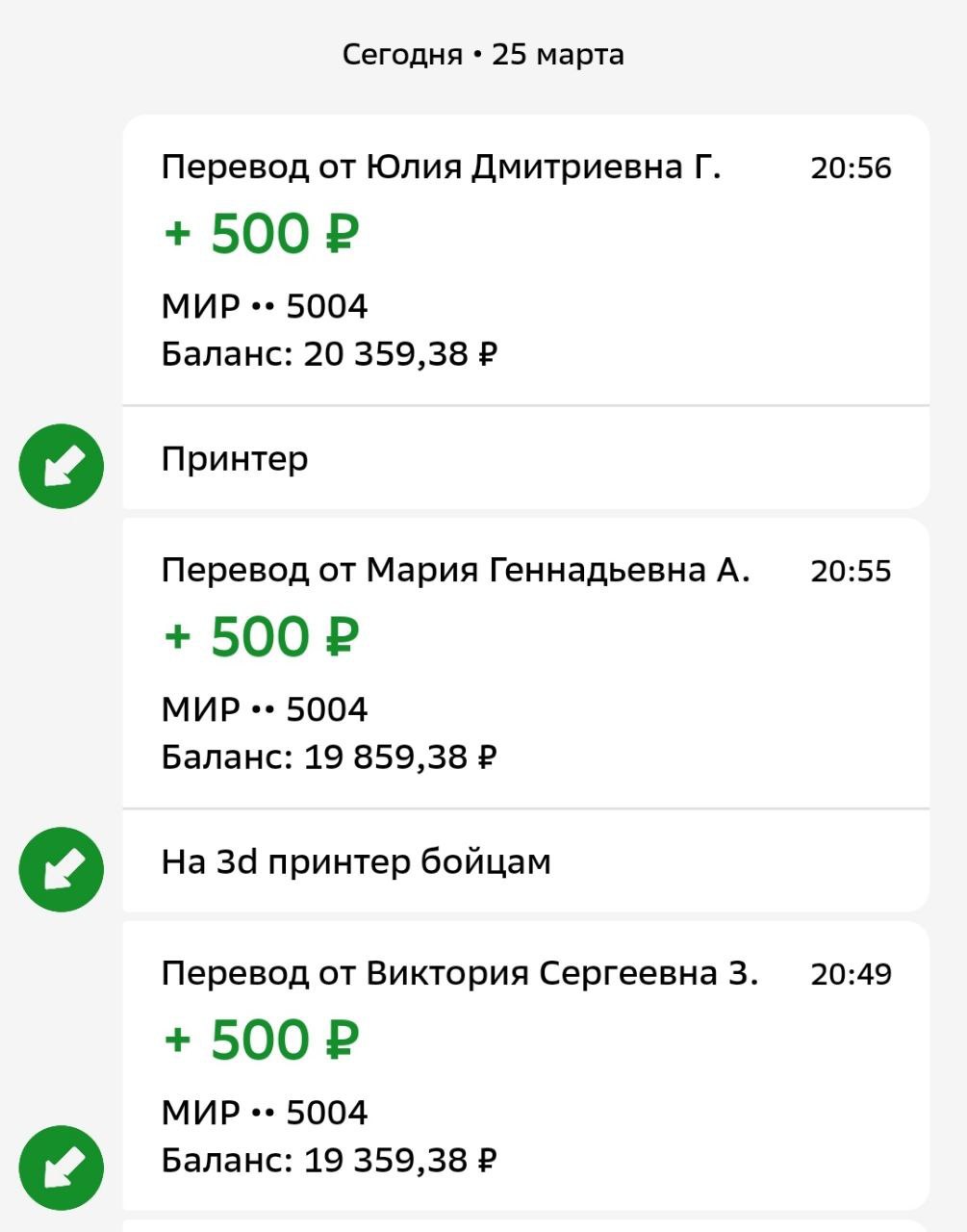
Task: Tap the МИР •• 5004 card label in Мария's transfer
Action: coord(265,710)
